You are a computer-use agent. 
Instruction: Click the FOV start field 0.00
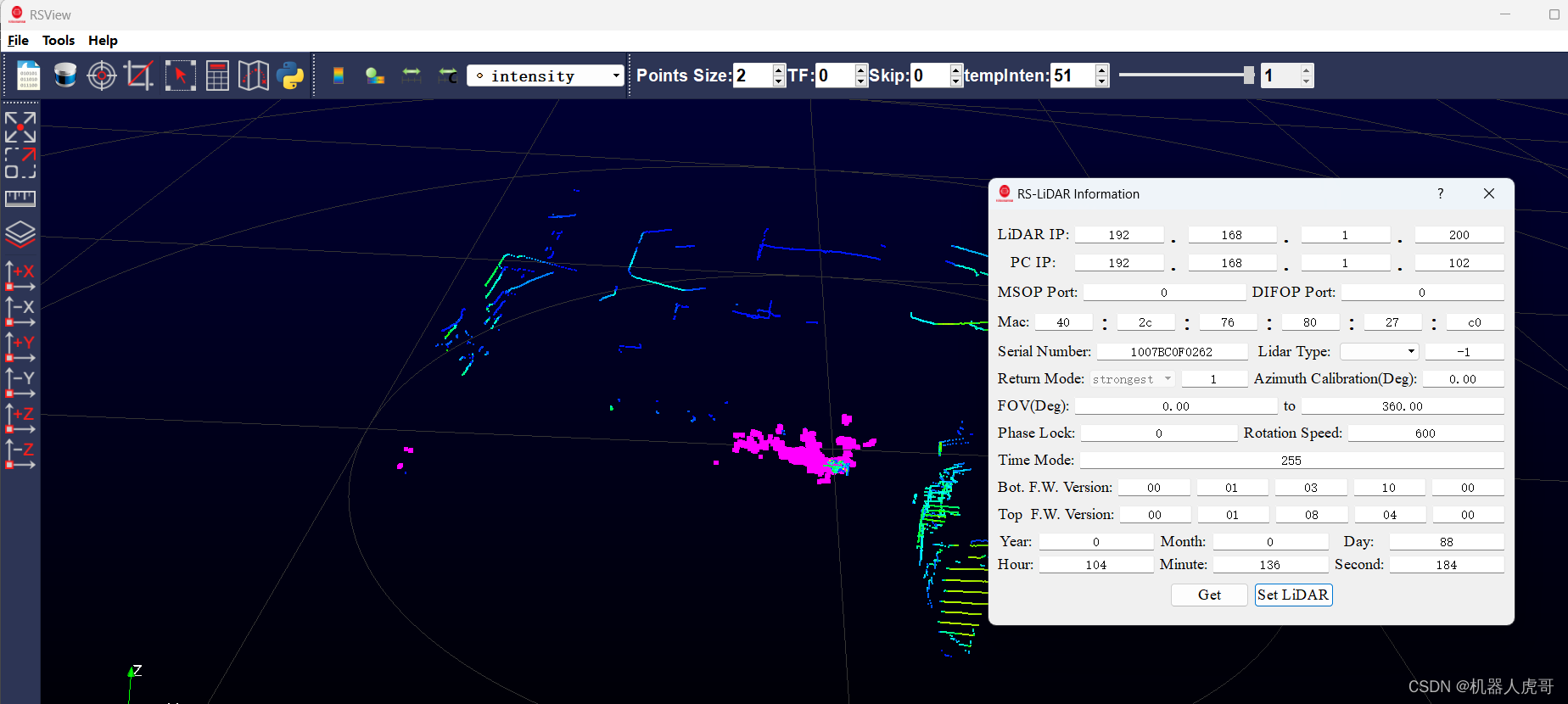click(x=1176, y=406)
